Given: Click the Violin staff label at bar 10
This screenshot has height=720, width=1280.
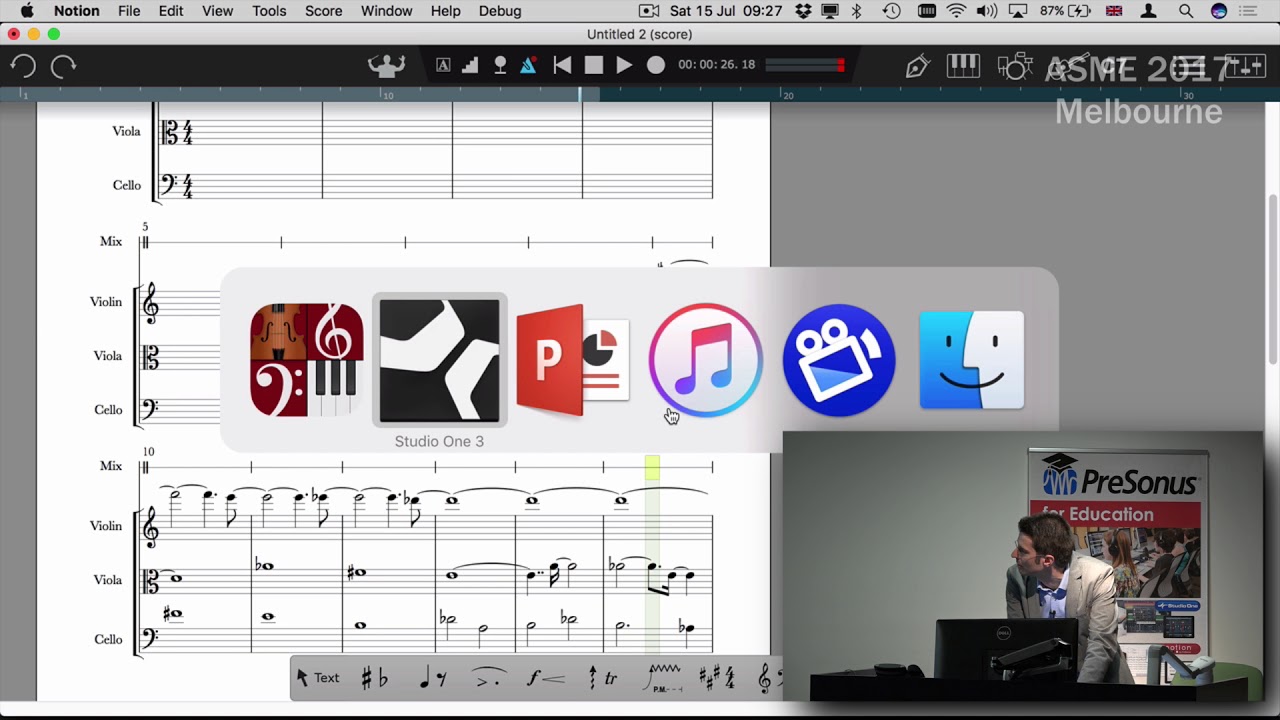Looking at the screenshot, I should click(105, 525).
